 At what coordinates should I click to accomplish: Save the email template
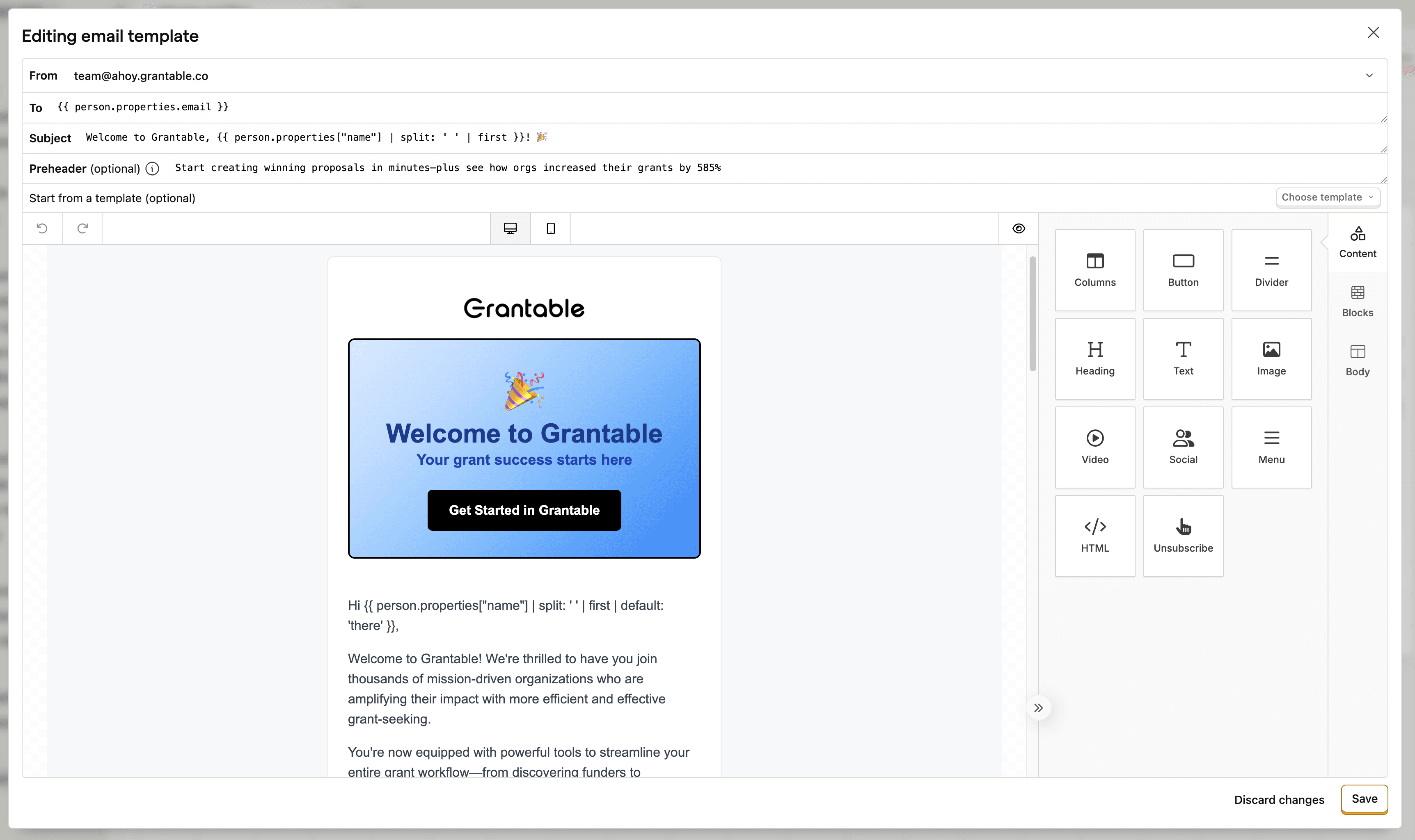(x=1365, y=799)
